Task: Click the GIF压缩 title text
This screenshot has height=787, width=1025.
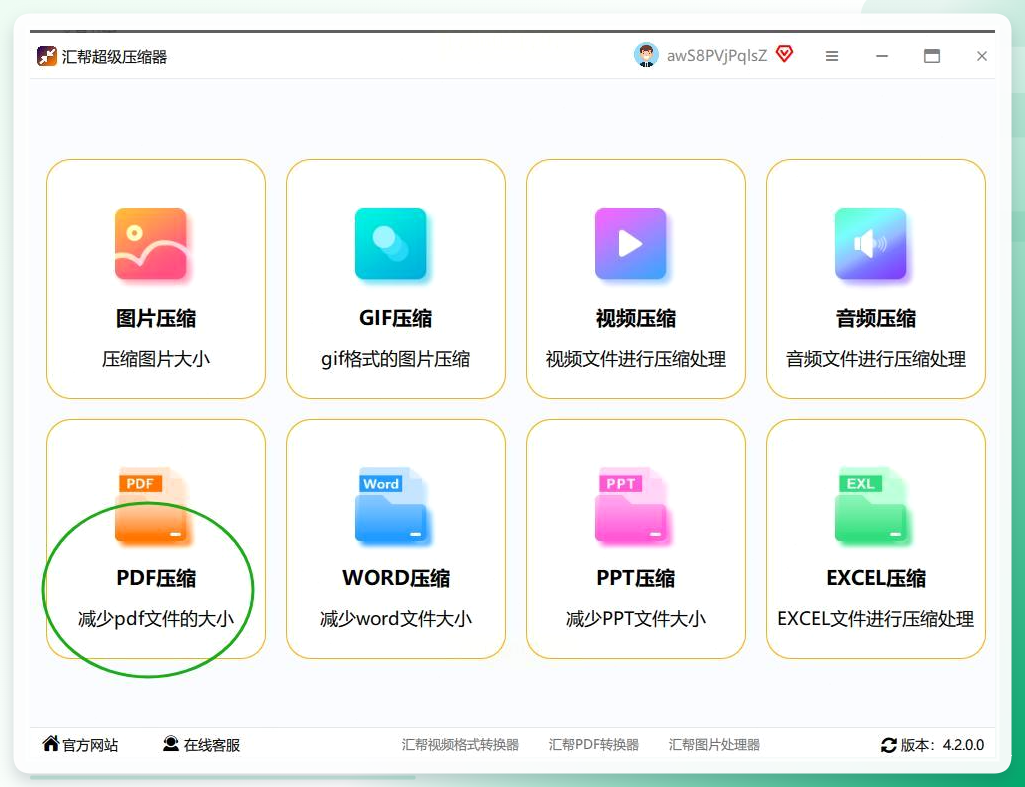Action: point(395,319)
